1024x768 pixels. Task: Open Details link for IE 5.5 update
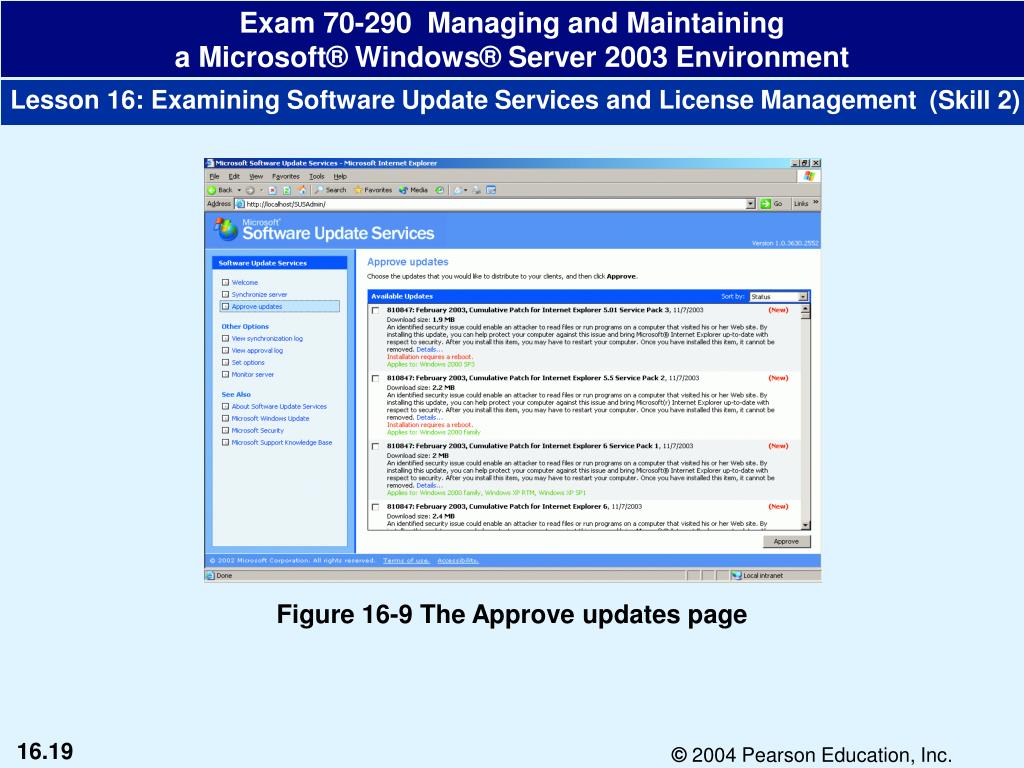(429, 417)
